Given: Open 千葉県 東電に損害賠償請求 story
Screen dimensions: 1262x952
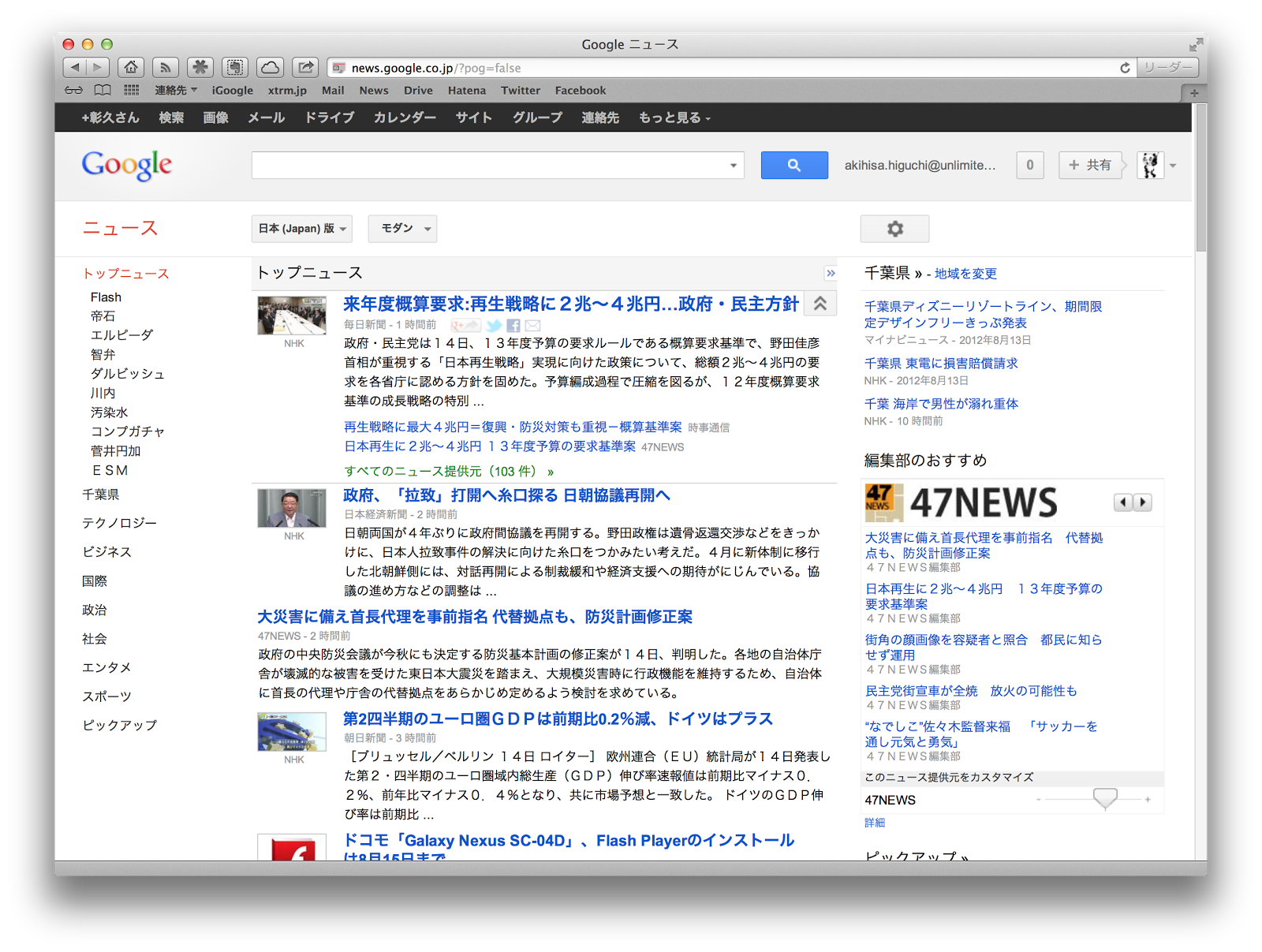Looking at the screenshot, I should coord(941,364).
